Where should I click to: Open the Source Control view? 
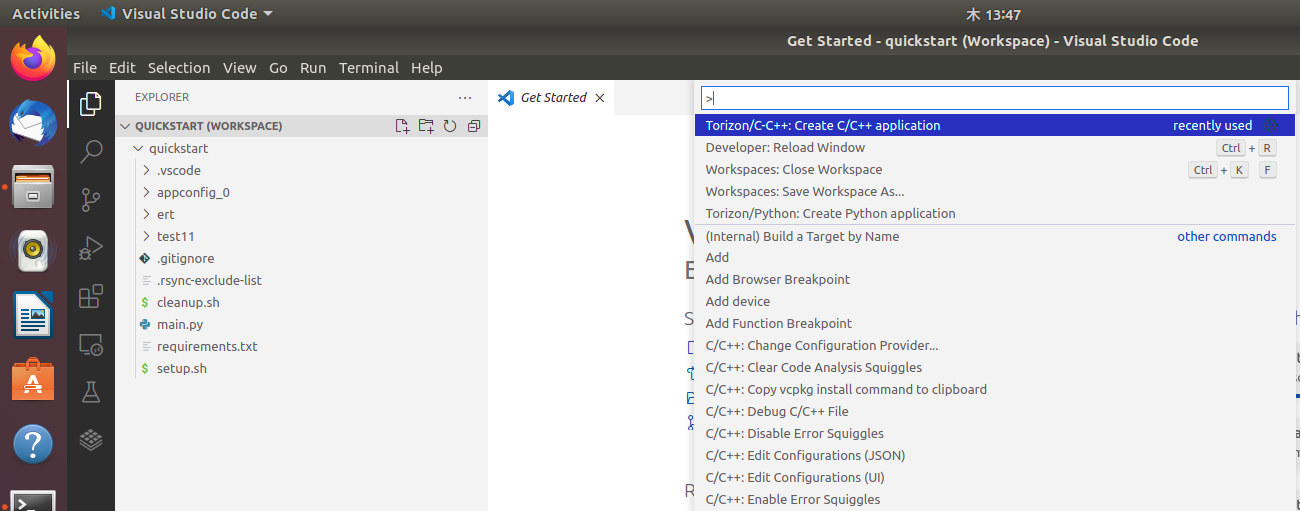91,199
